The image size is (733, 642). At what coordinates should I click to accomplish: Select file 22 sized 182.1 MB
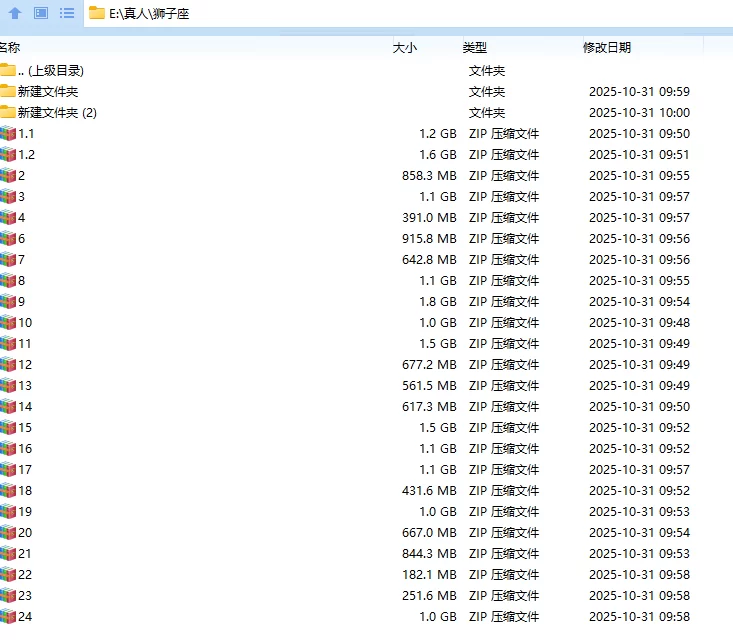[25, 575]
